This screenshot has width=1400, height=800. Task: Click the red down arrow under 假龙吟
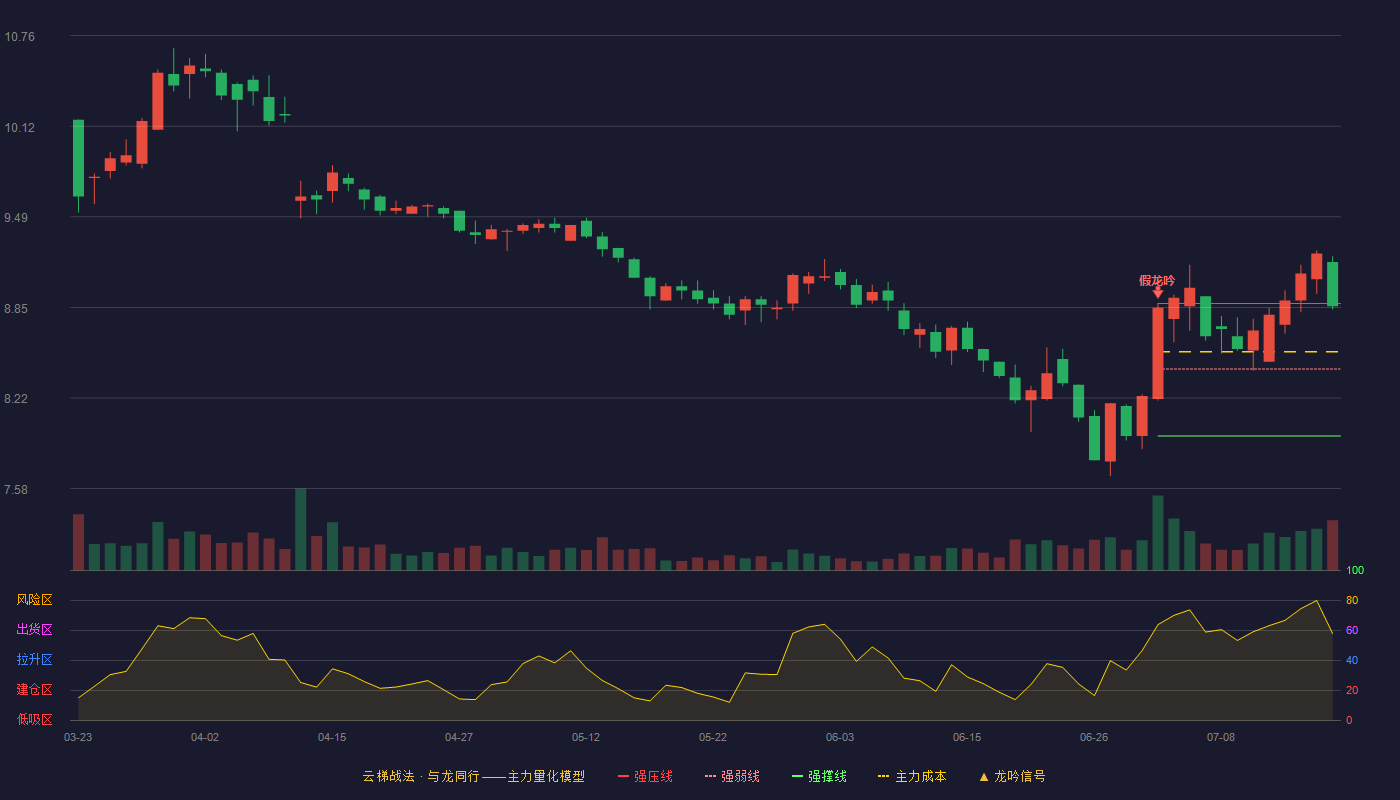pos(1157,293)
